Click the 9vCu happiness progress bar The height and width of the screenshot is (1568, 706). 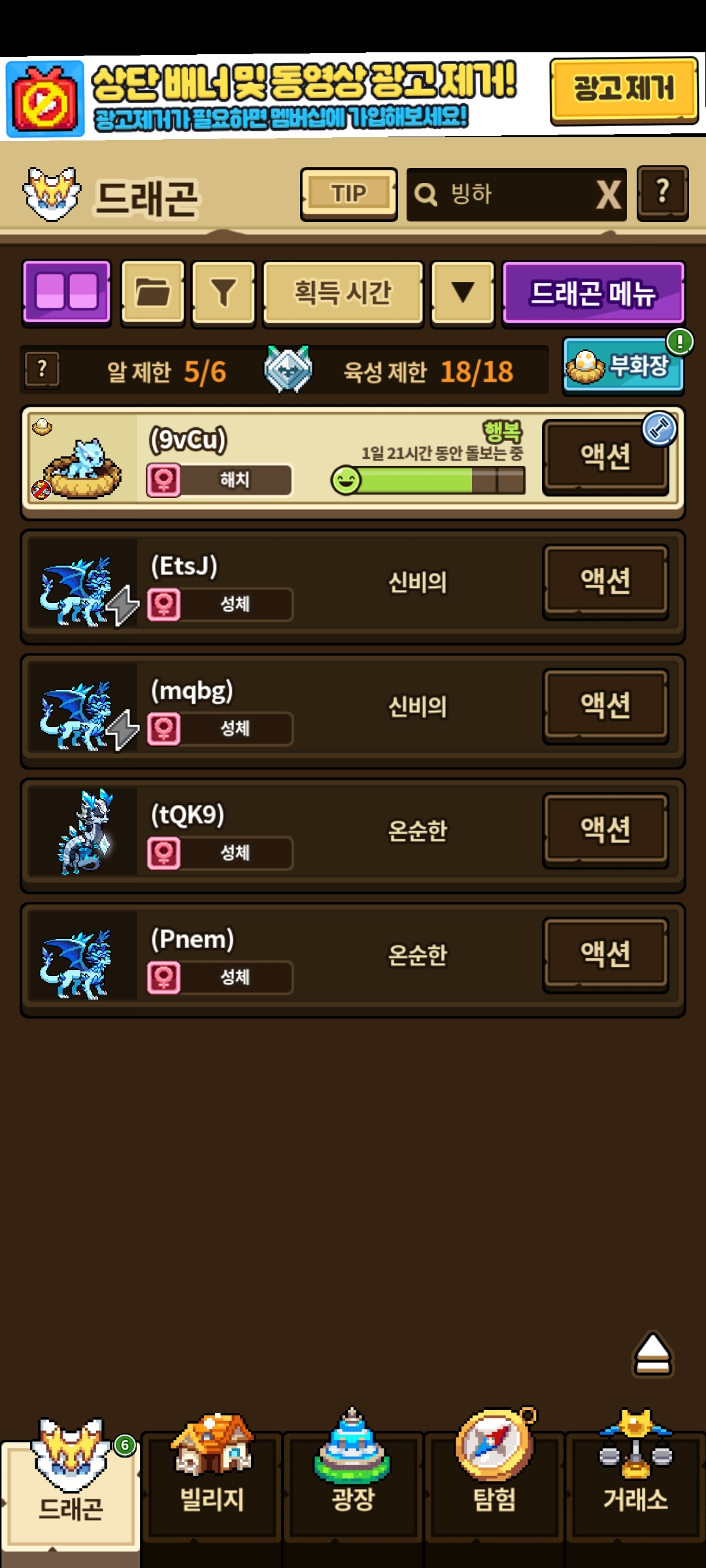pyautogui.click(x=428, y=481)
